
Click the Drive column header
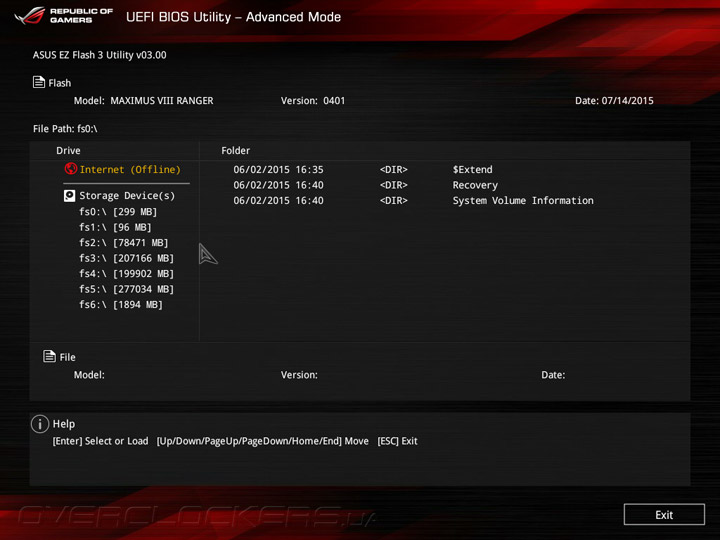coord(68,151)
